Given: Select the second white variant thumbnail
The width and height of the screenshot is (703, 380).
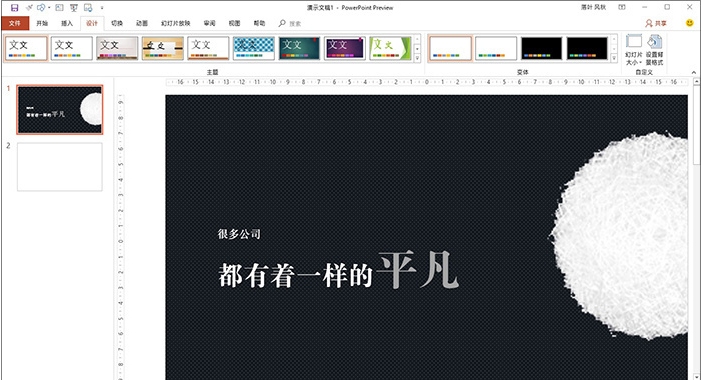Looking at the screenshot, I should [496, 48].
